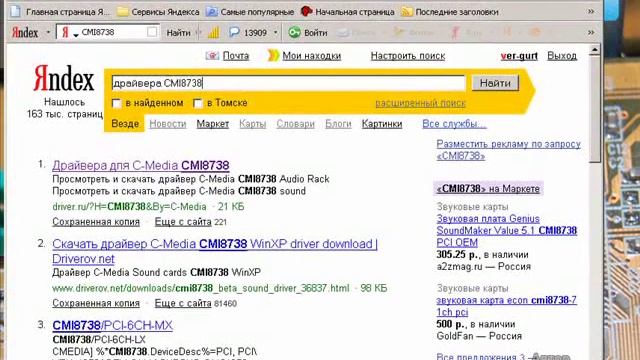The height and width of the screenshot is (360, 640).
Task: Click the scrollbar up arrow
Action: click(x=595, y=50)
